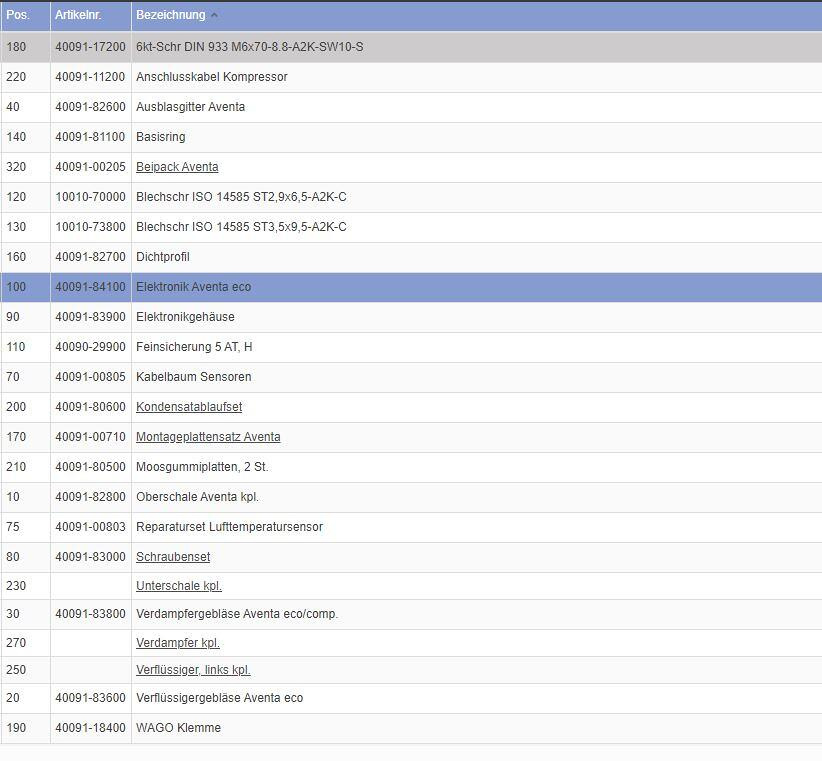This screenshot has height=761, width=822.
Task: Open the Verflüssiger, links kpl. link
Action: (x=193, y=670)
